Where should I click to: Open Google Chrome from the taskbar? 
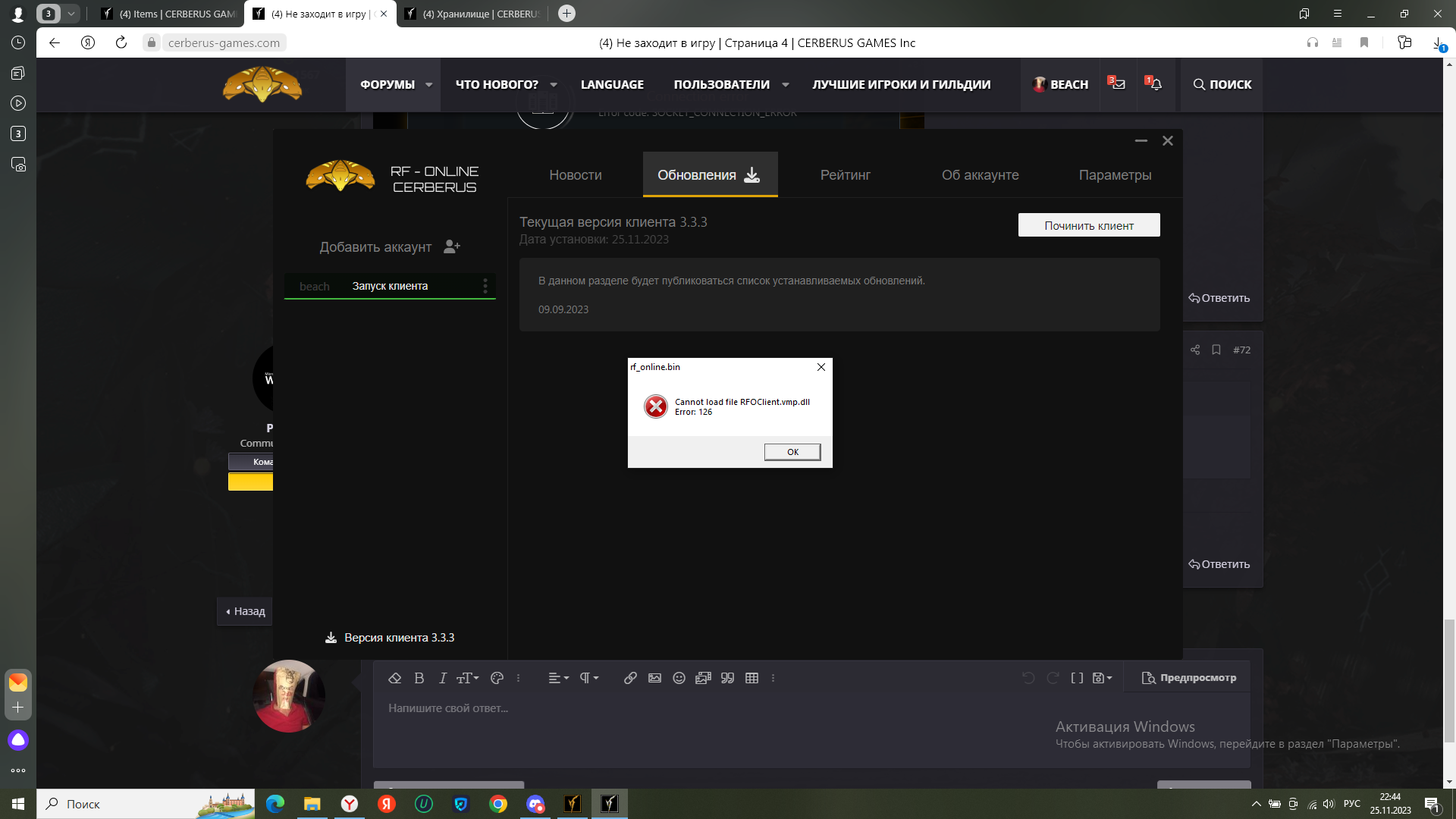(498, 804)
